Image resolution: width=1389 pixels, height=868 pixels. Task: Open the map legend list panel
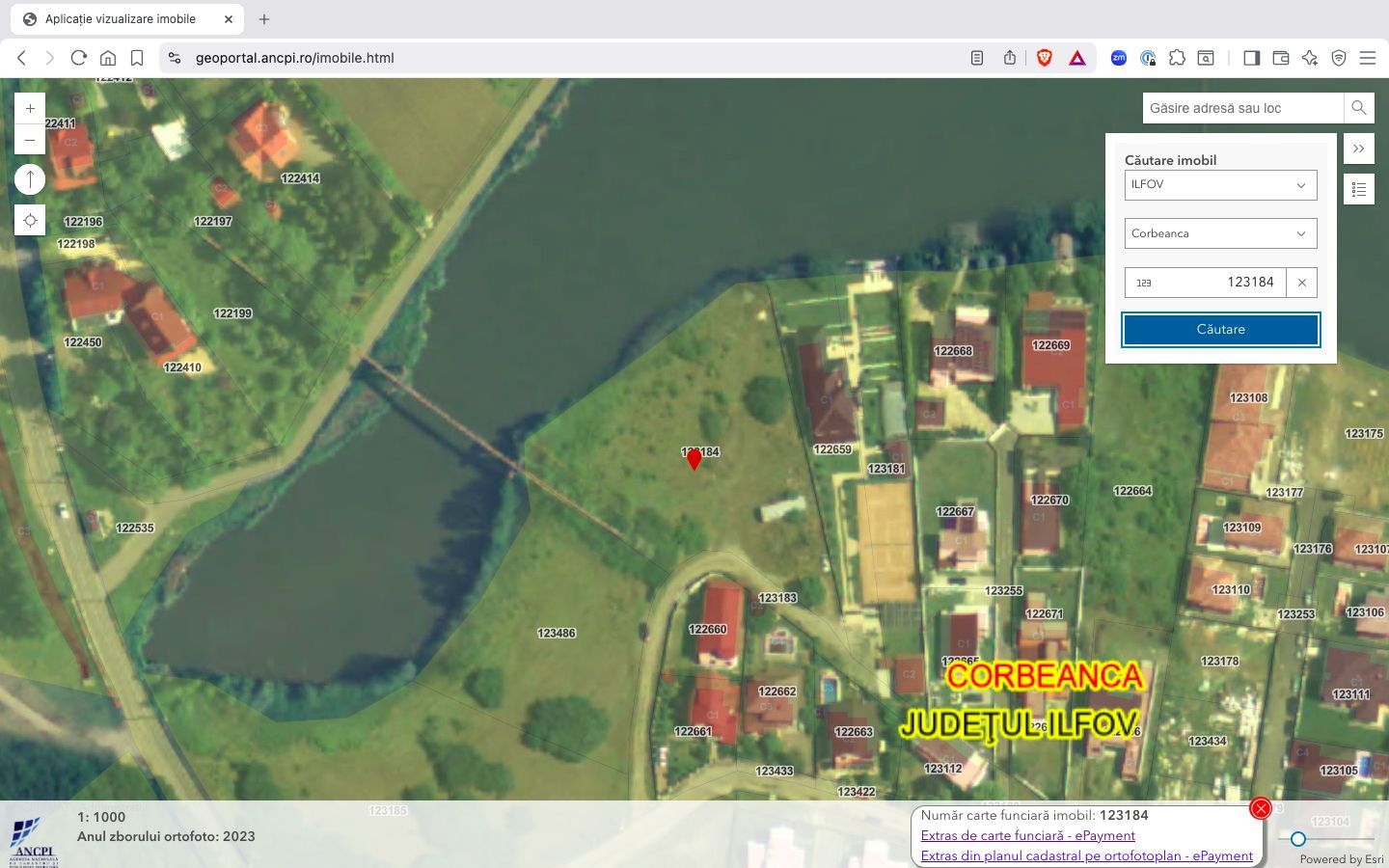(x=1358, y=188)
